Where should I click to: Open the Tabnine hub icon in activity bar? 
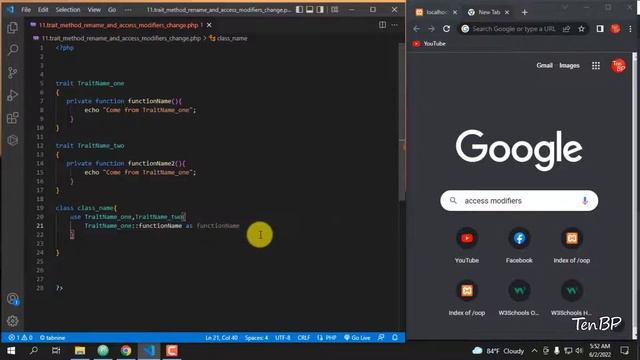coord(13,140)
